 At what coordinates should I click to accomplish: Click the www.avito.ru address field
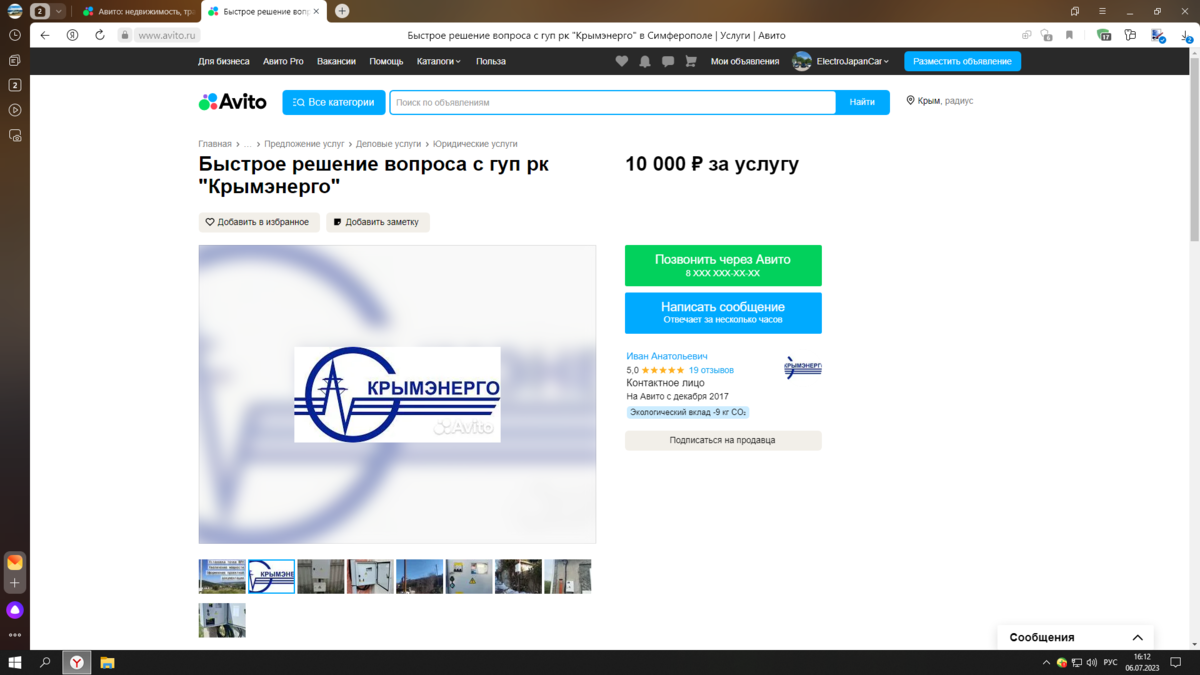pyautogui.click(x=168, y=35)
